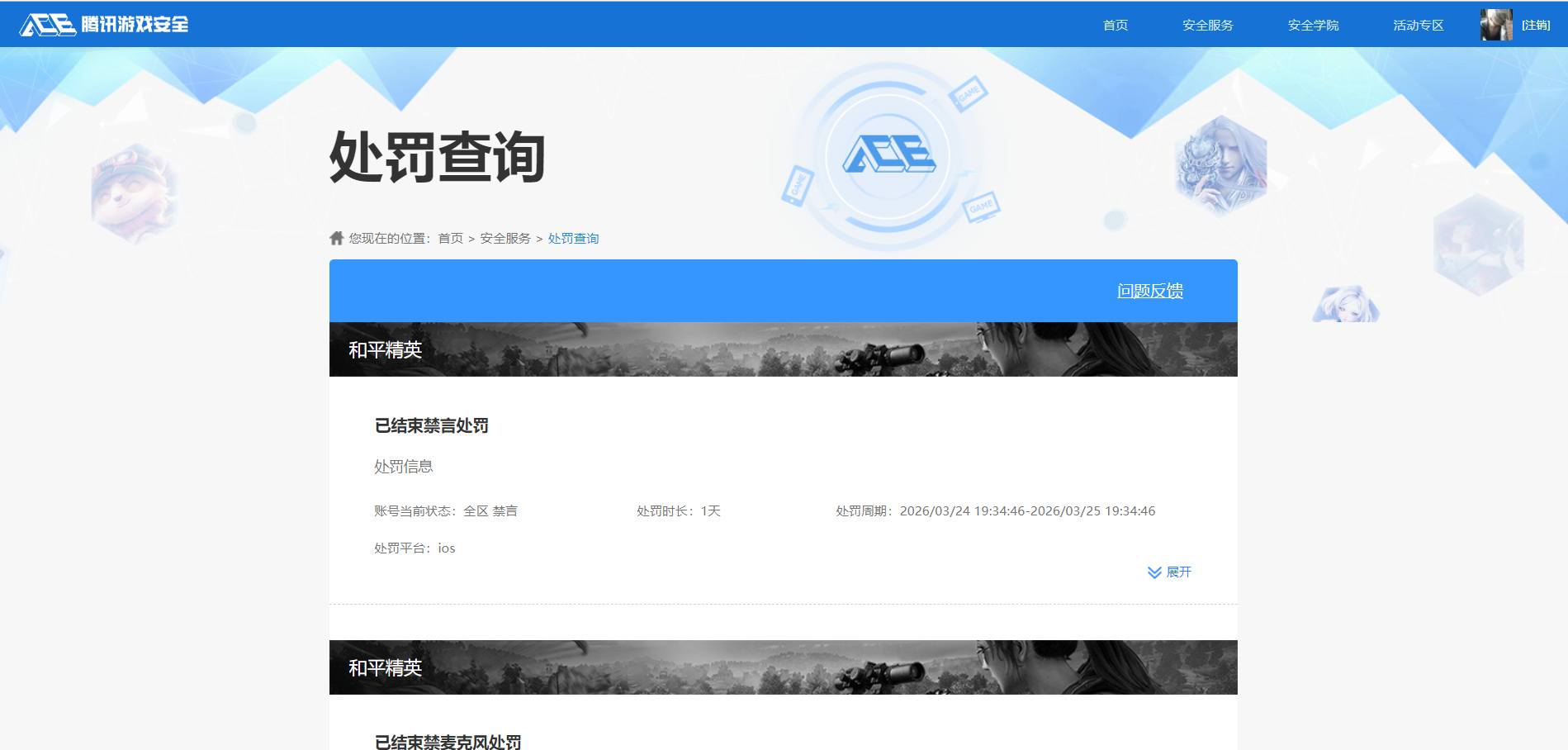Open 安全服务 breadcrumb link
The image size is (1568, 750).
[x=505, y=238]
